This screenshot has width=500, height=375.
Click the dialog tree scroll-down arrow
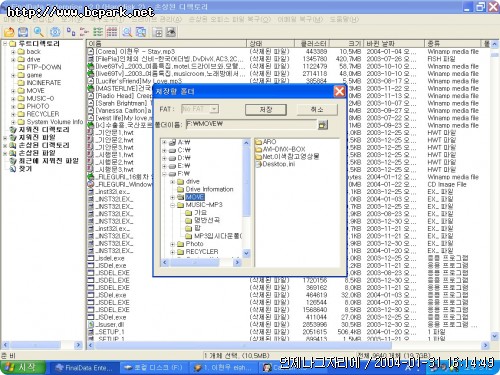pyautogui.click(x=246, y=253)
